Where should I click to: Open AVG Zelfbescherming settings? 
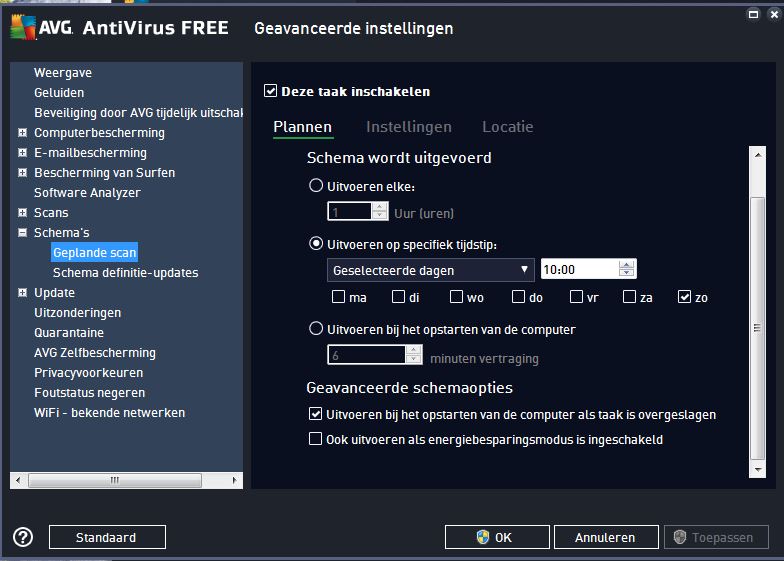pos(95,352)
